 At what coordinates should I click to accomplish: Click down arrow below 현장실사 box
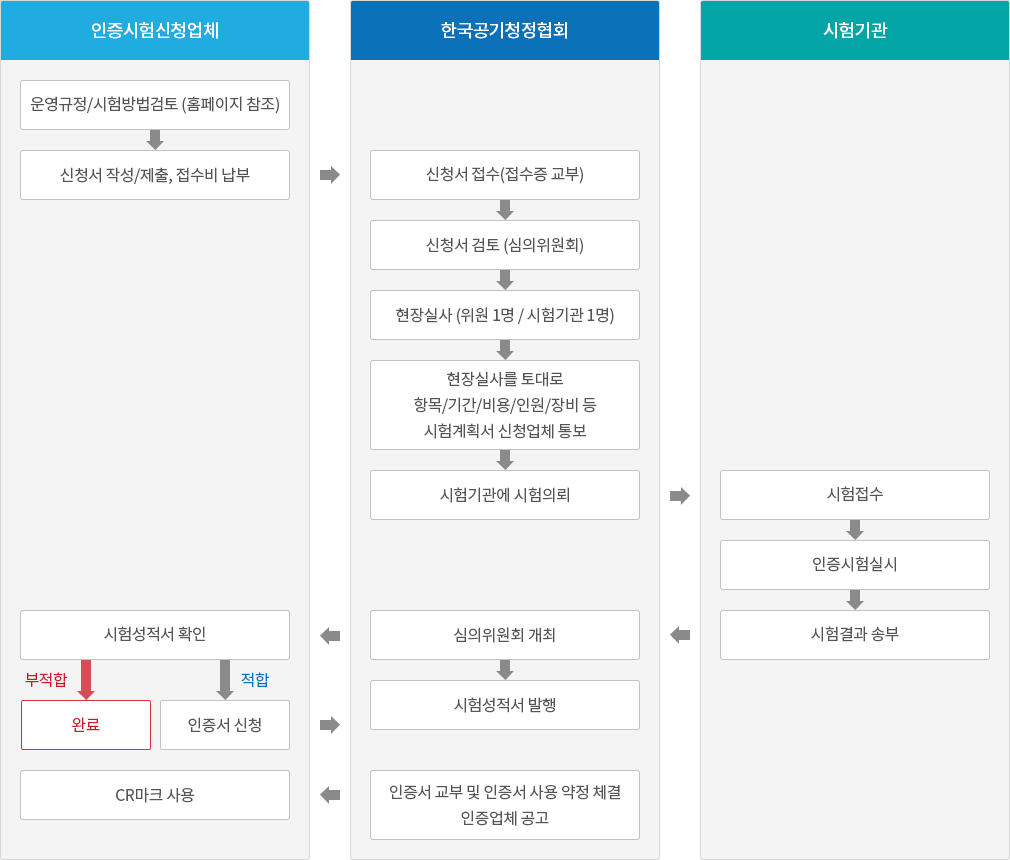coord(505,350)
